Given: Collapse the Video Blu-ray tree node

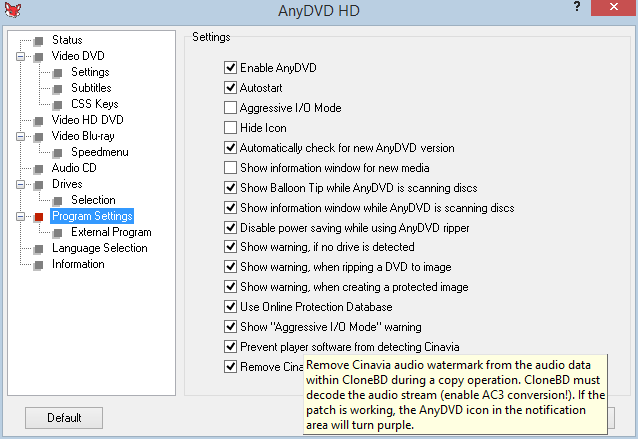Looking at the screenshot, I should [20, 136].
